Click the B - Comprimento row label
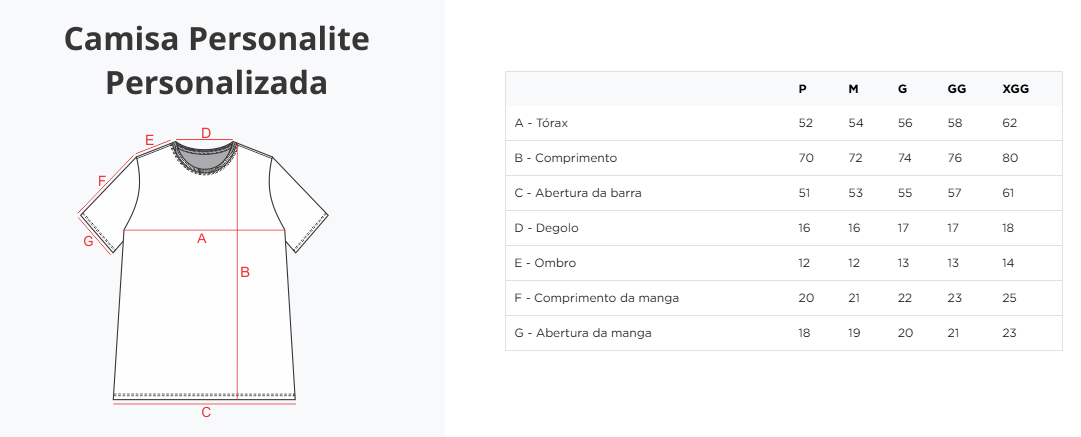The width and height of the screenshot is (1081, 437). coord(565,158)
